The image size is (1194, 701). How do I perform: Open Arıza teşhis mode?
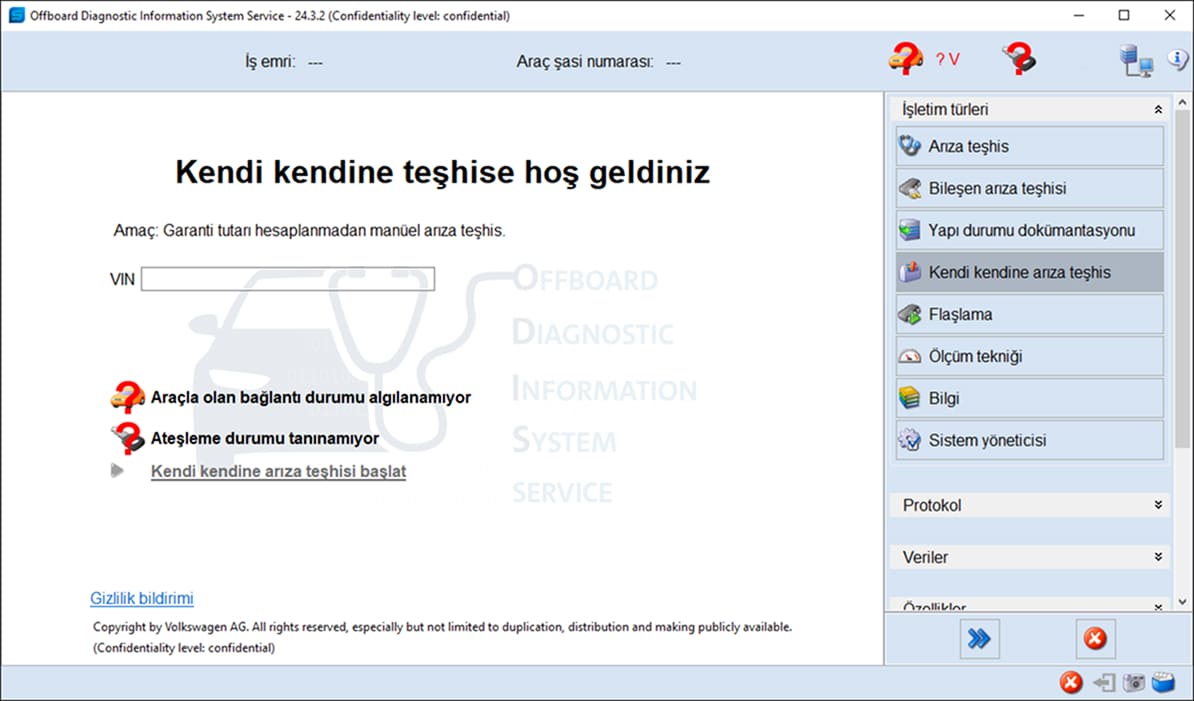[1030, 146]
